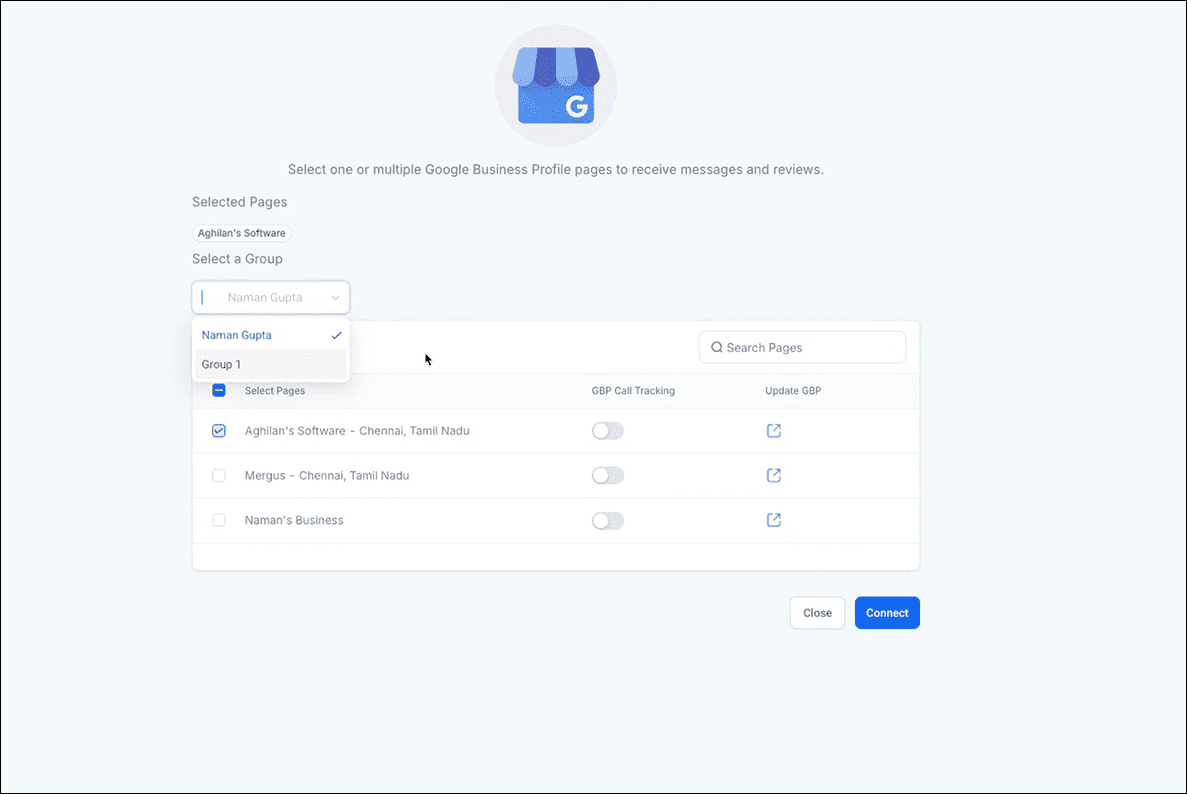Screen dimensions: 1187x794
Task: Click the Connect button
Action: point(887,613)
